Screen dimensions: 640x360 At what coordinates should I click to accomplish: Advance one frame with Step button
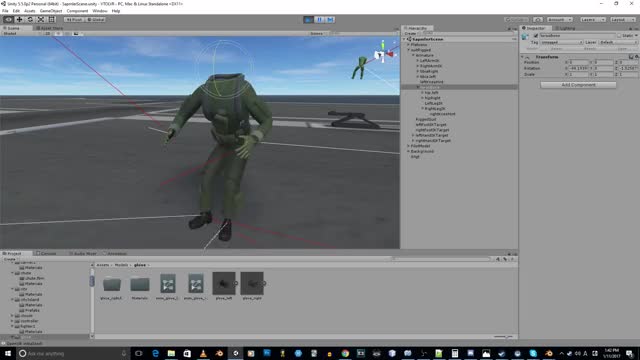point(330,20)
